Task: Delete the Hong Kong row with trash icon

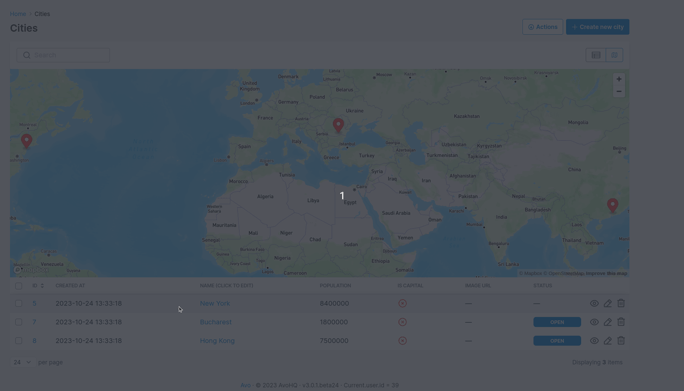Action: point(621,340)
